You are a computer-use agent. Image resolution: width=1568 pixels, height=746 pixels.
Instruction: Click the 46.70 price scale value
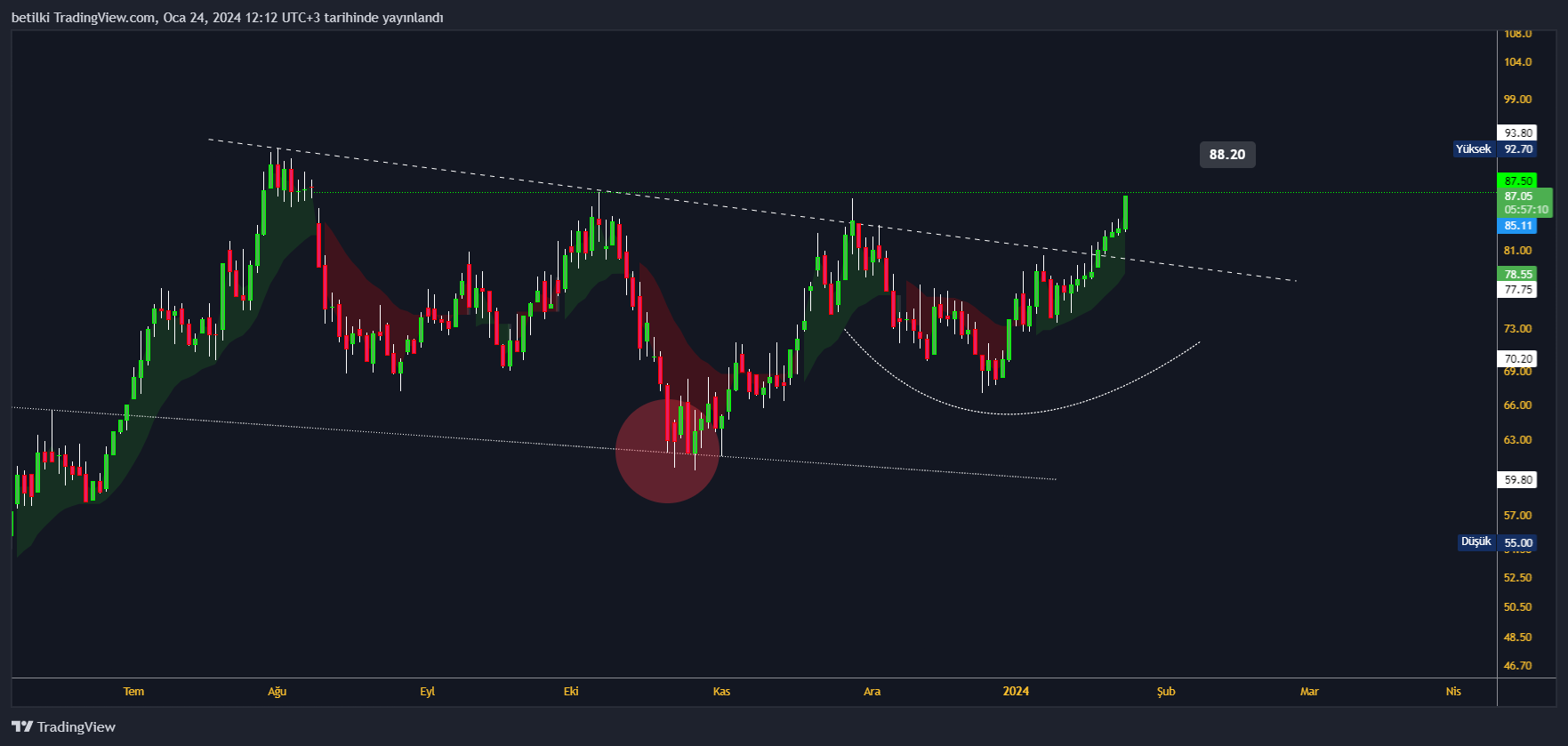(x=1518, y=666)
